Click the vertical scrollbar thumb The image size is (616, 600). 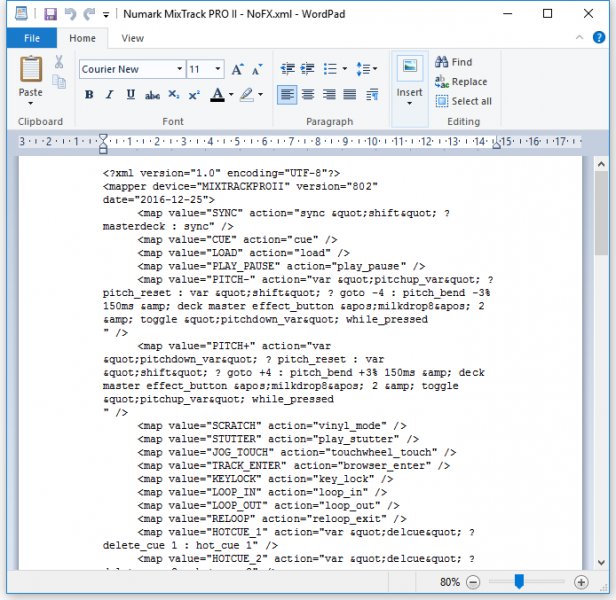601,213
